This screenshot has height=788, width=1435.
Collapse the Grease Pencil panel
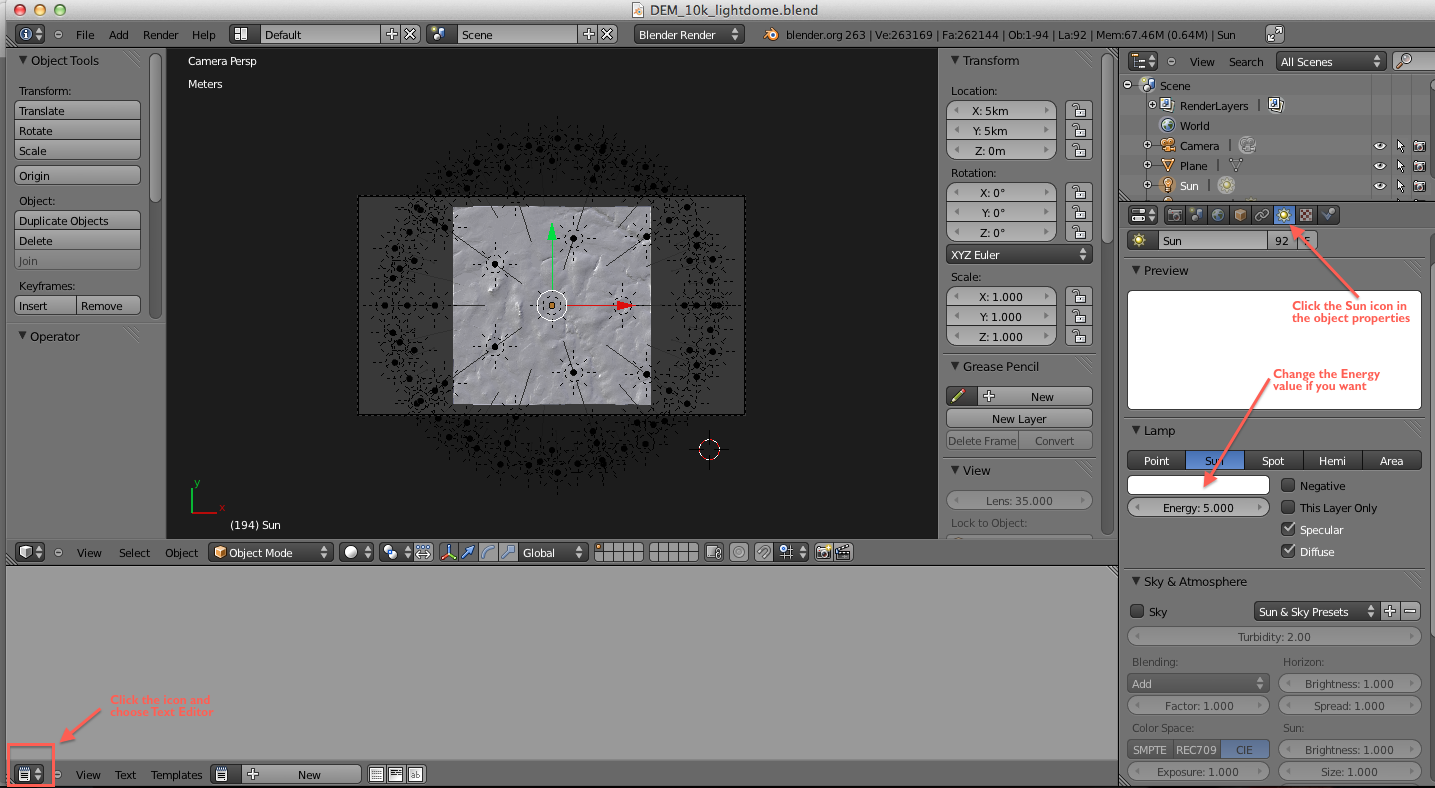[955, 366]
